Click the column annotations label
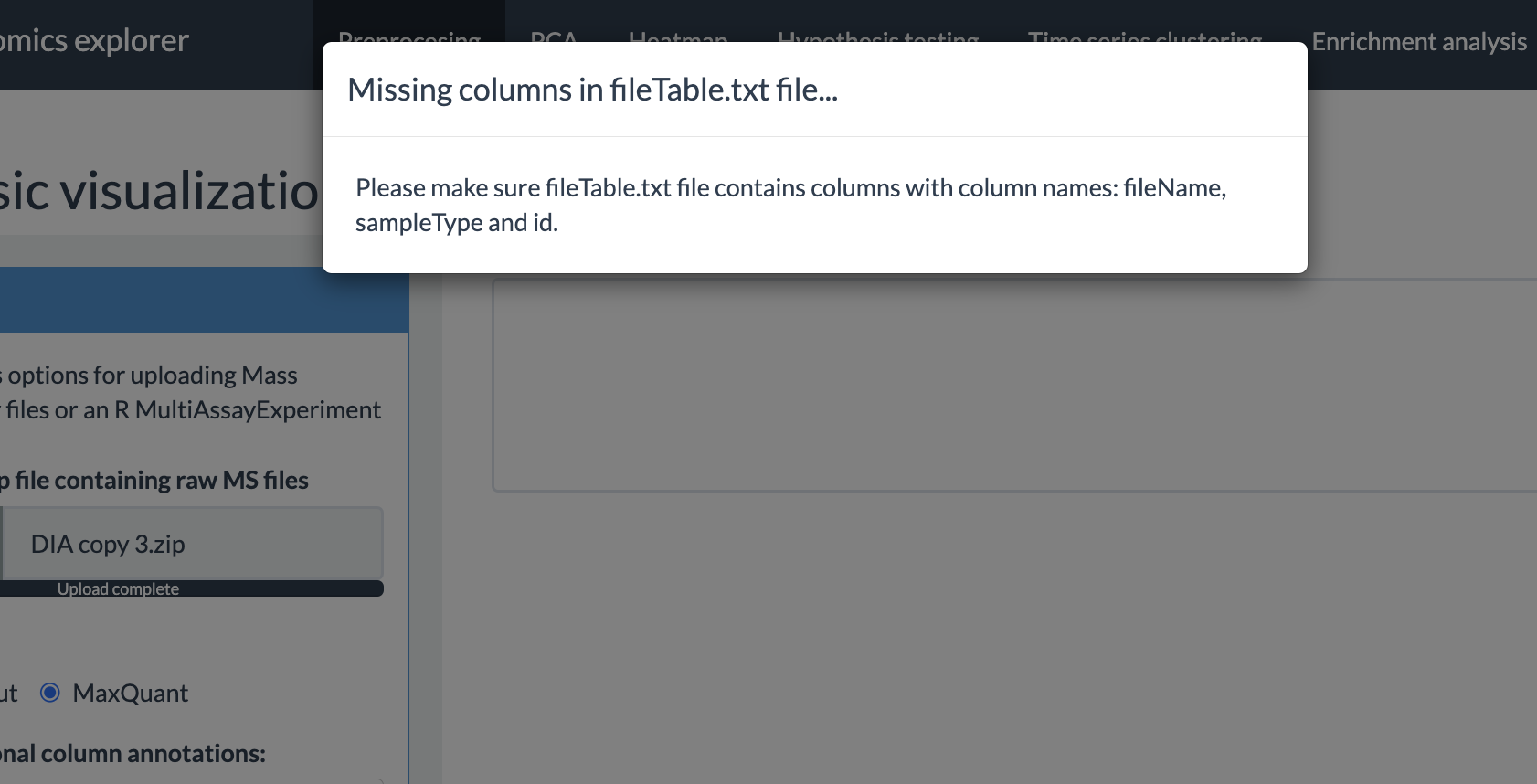 (132, 753)
